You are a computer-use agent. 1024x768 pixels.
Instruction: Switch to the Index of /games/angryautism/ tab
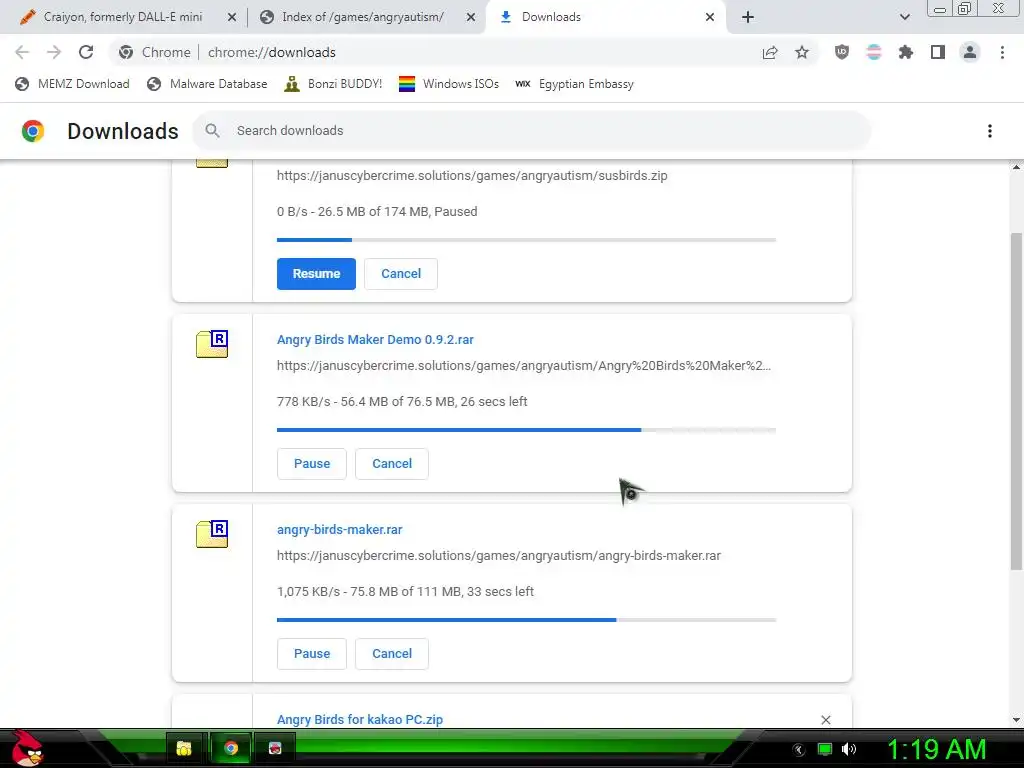tap(362, 17)
